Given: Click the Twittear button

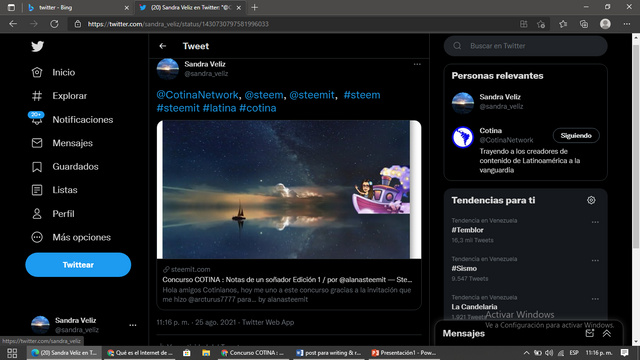Looking at the screenshot, I should coord(78,265).
